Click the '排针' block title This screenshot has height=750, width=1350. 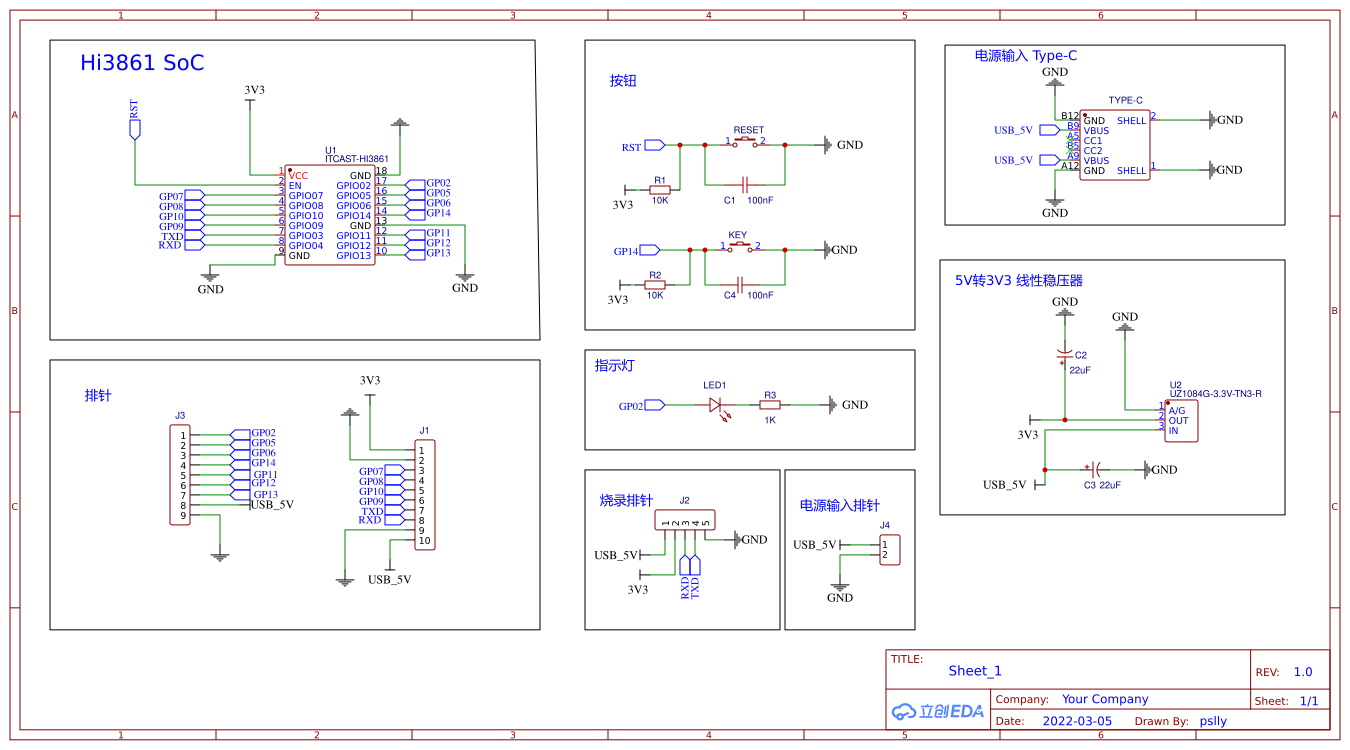click(98, 396)
